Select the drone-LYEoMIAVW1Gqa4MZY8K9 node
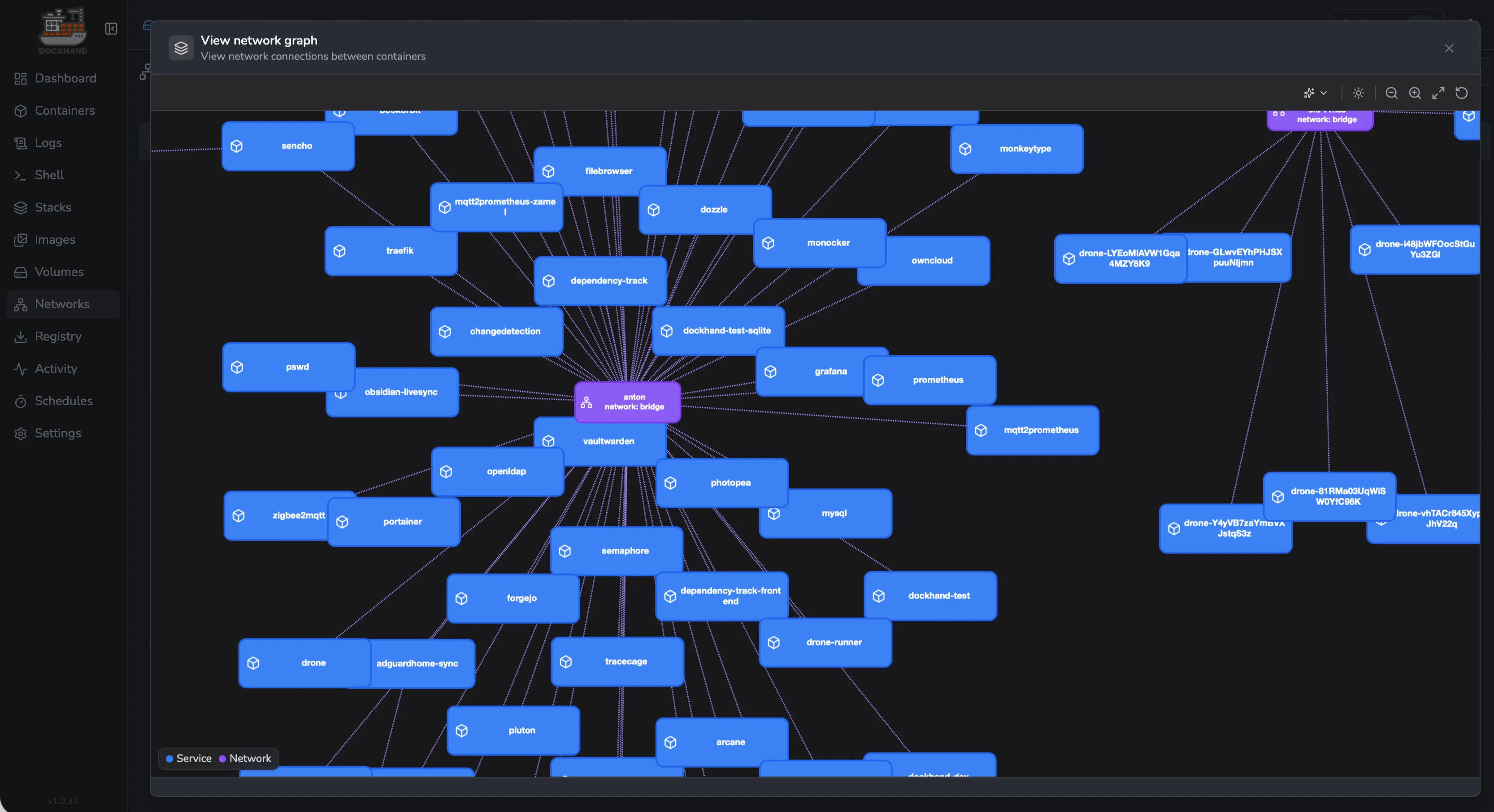 pos(1120,259)
